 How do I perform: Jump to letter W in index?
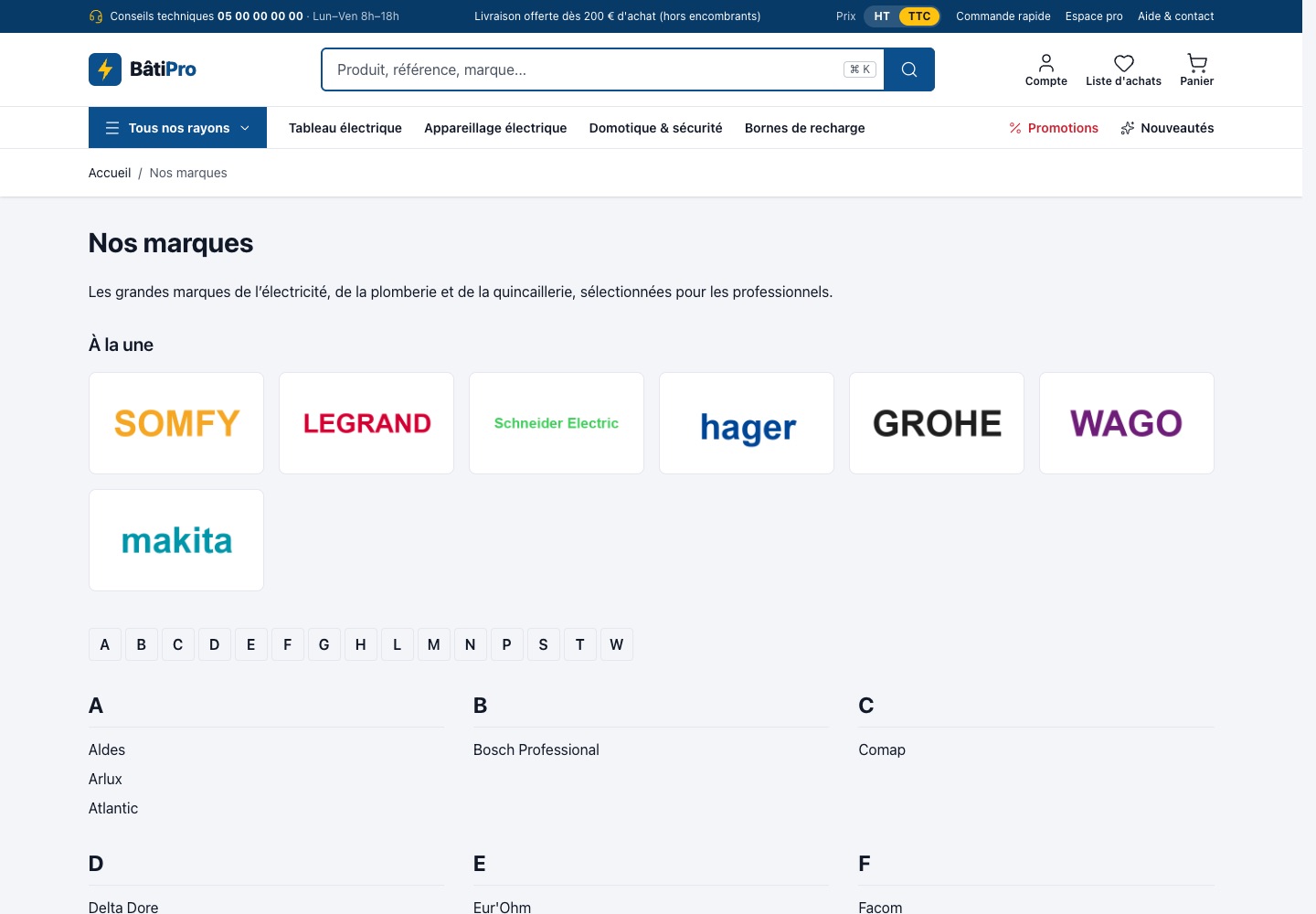point(617,644)
